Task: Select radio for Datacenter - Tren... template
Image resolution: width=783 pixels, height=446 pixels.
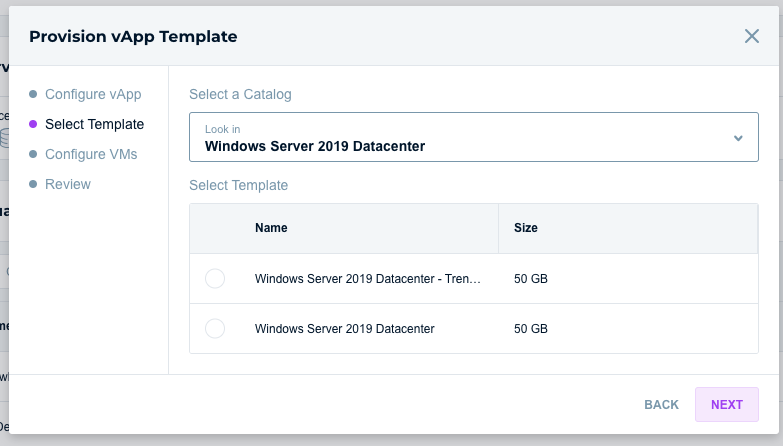Action: click(214, 279)
